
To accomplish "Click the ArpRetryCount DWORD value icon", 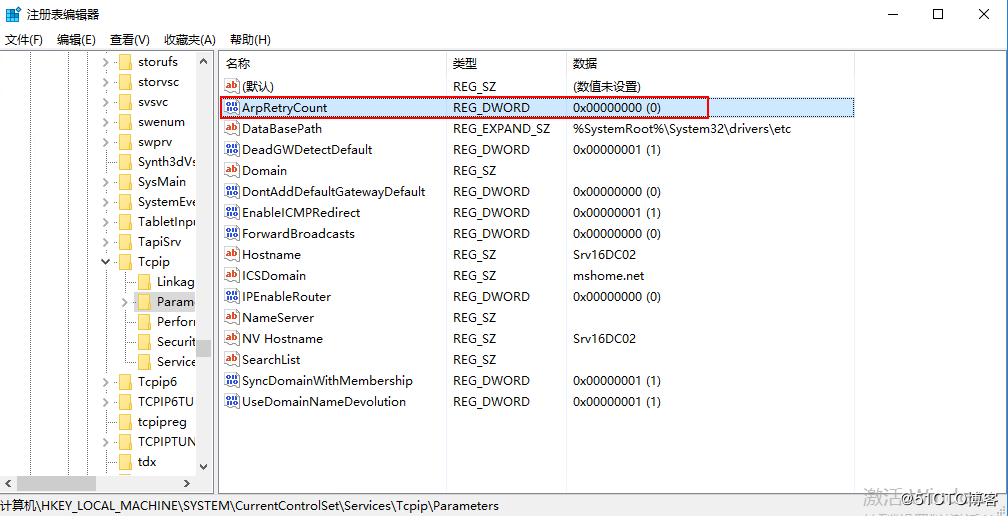I will [231, 108].
